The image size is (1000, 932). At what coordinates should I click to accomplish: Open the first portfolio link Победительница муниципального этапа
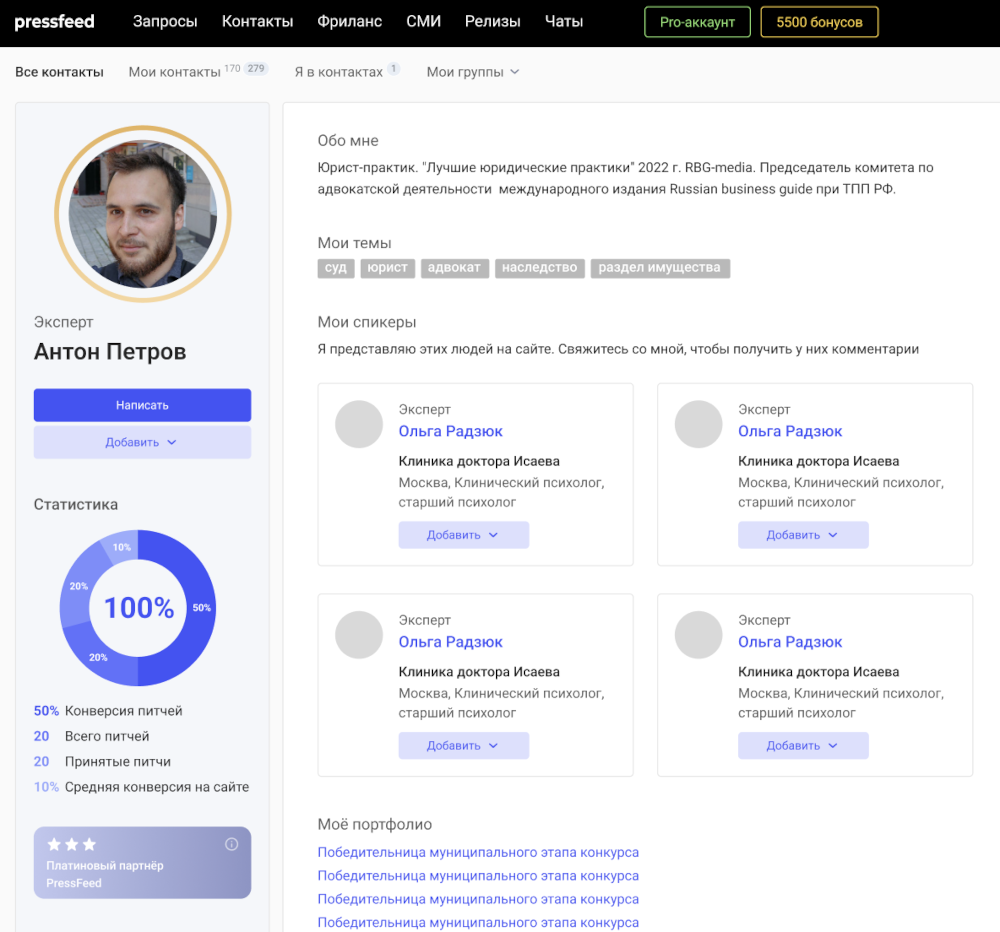coord(478,853)
